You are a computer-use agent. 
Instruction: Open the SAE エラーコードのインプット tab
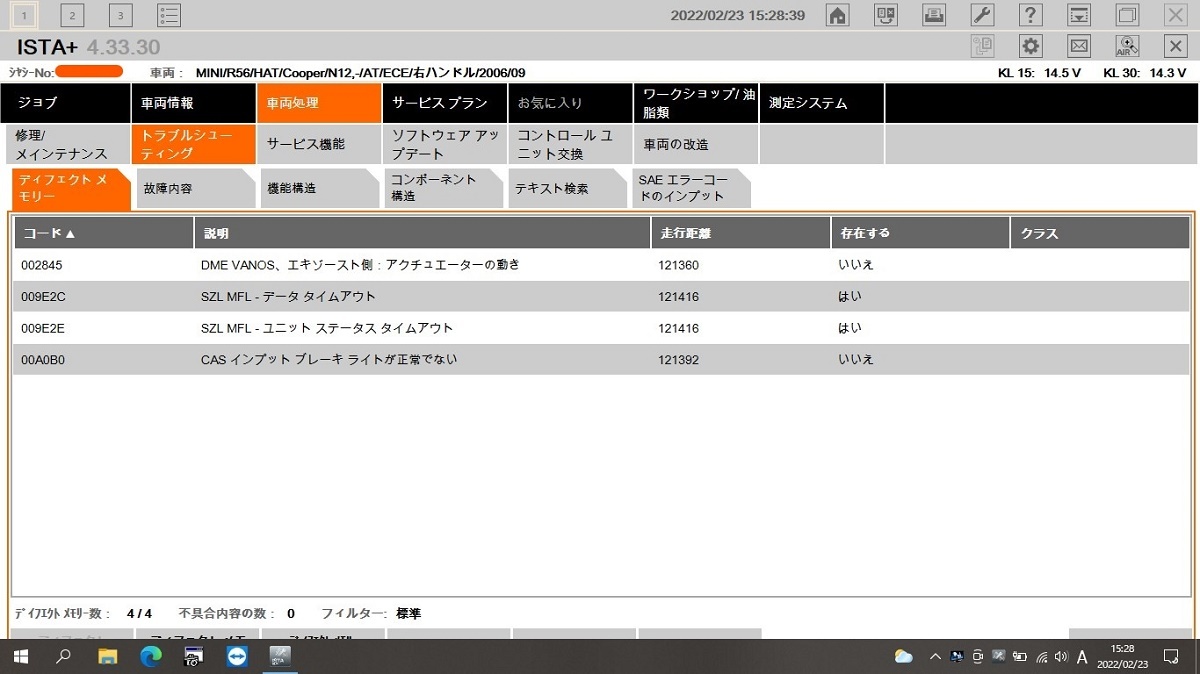click(690, 188)
